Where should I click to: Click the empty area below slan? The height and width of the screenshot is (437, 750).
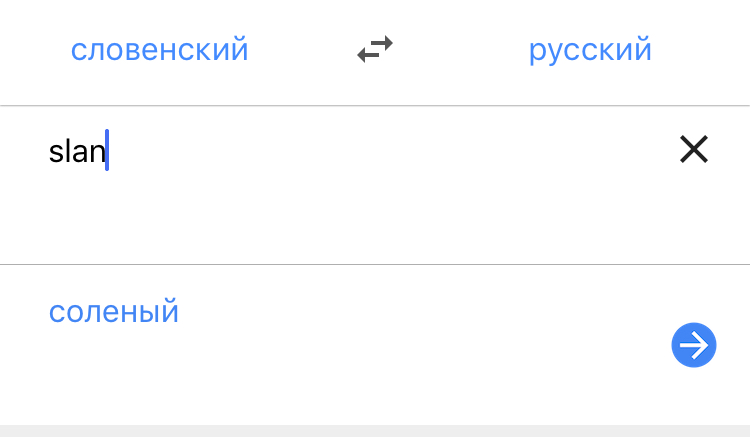[x=300, y=222]
